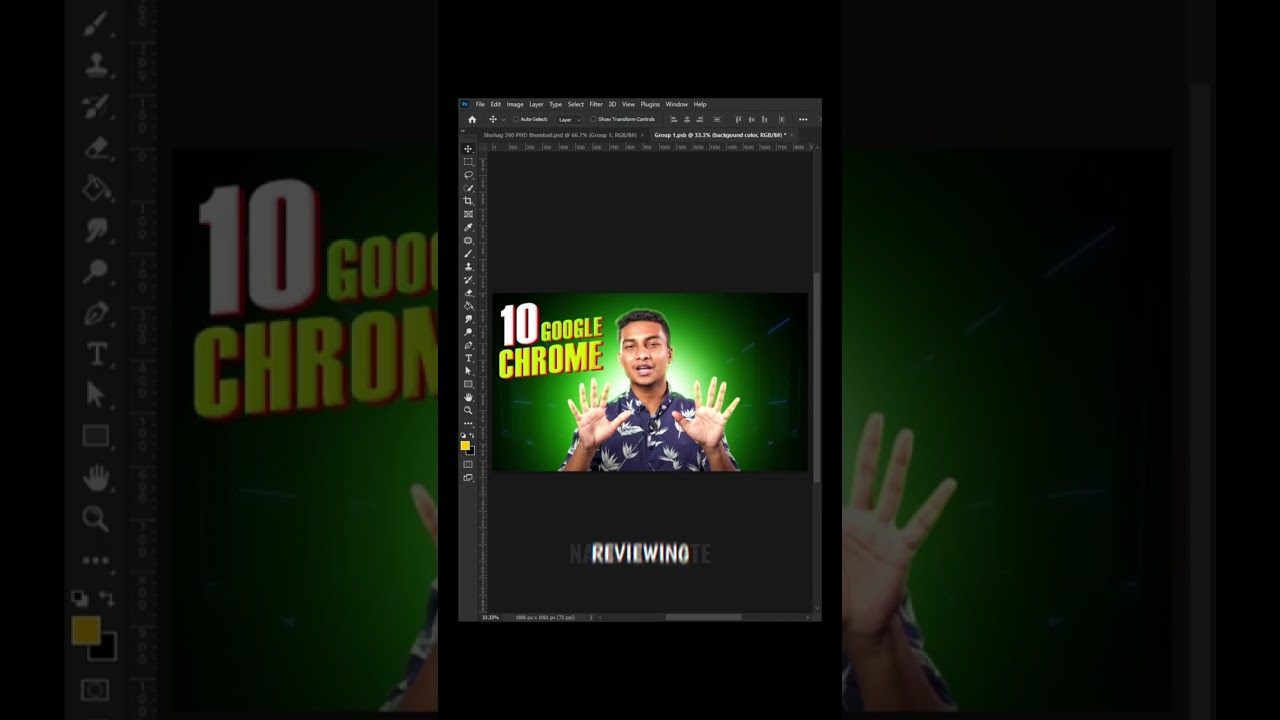Open the yellow foreground color swatch

coord(464,445)
